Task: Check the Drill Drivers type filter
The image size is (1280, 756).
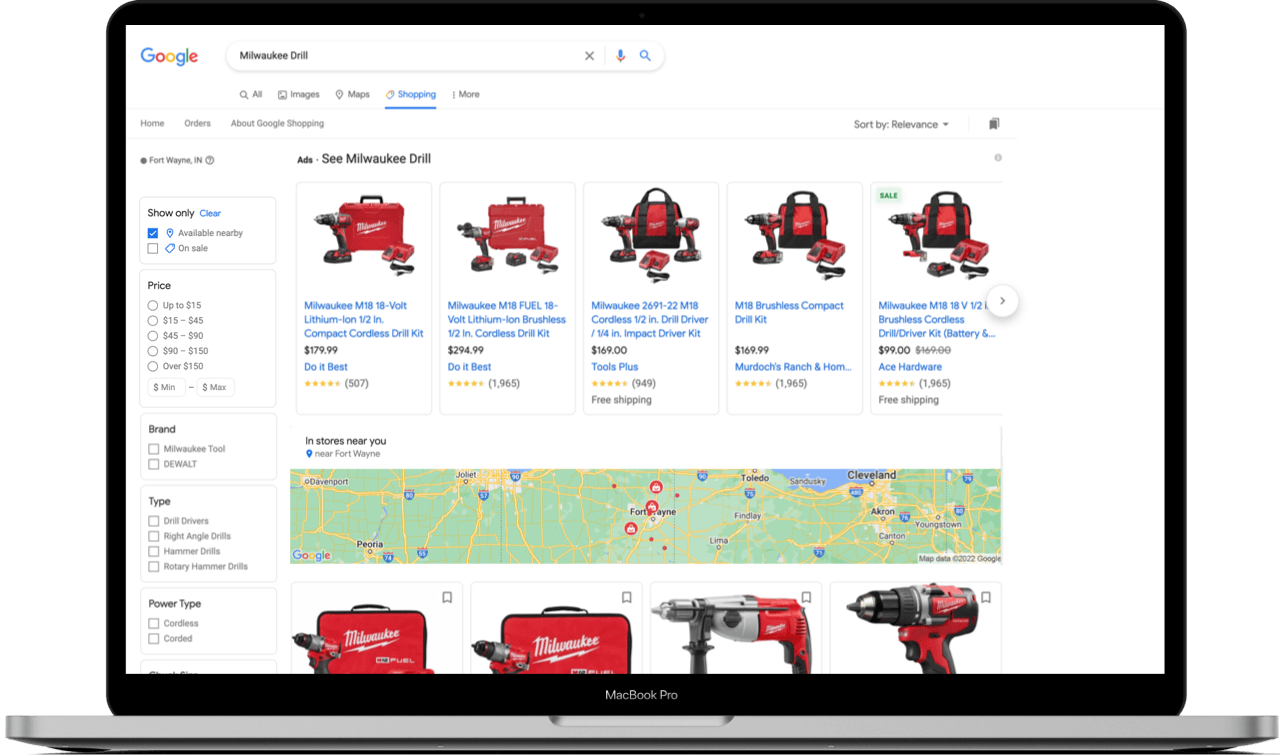Action: [x=153, y=521]
